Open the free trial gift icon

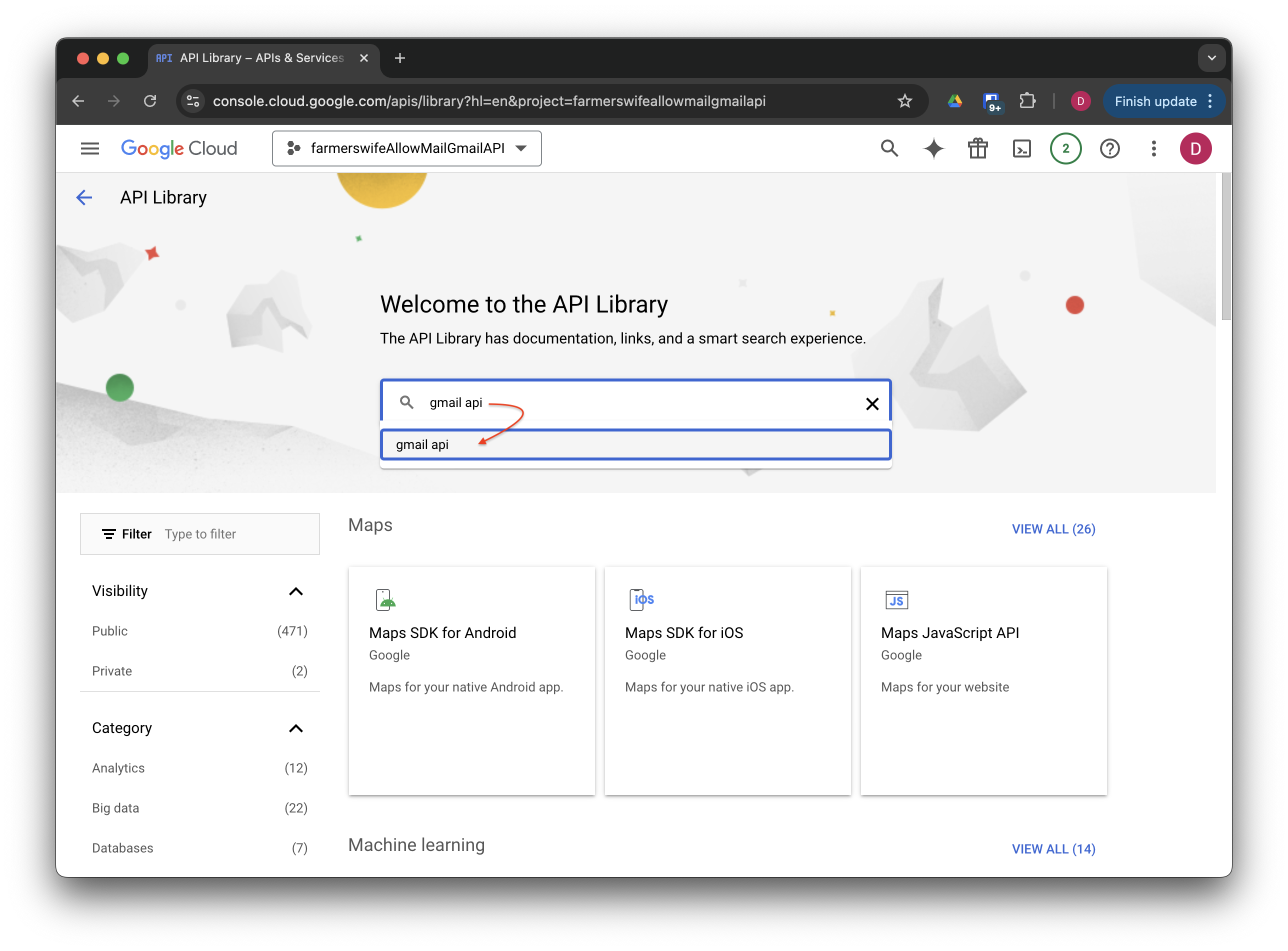click(x=977, y=148)
